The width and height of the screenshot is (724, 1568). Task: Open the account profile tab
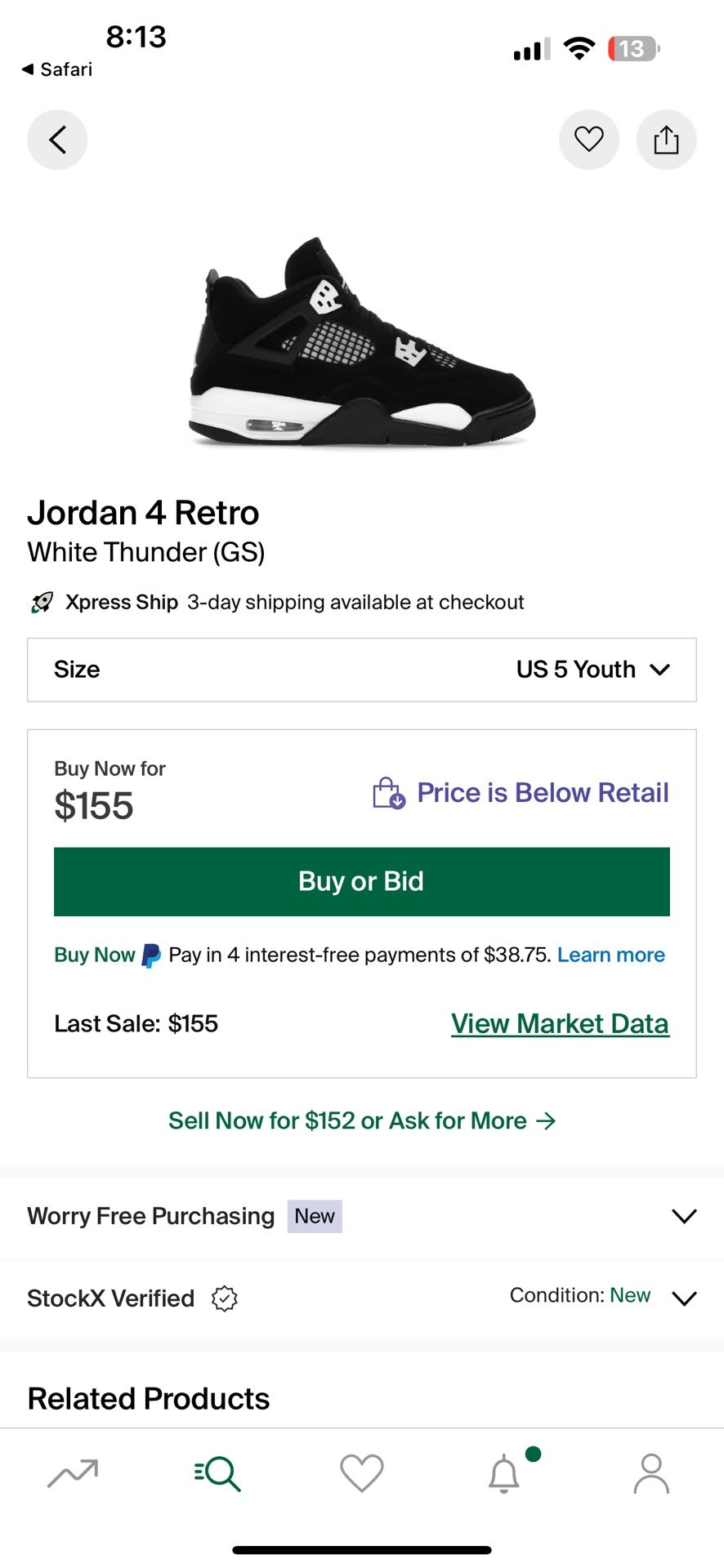pyautogui.click(x=650, y=1472)
